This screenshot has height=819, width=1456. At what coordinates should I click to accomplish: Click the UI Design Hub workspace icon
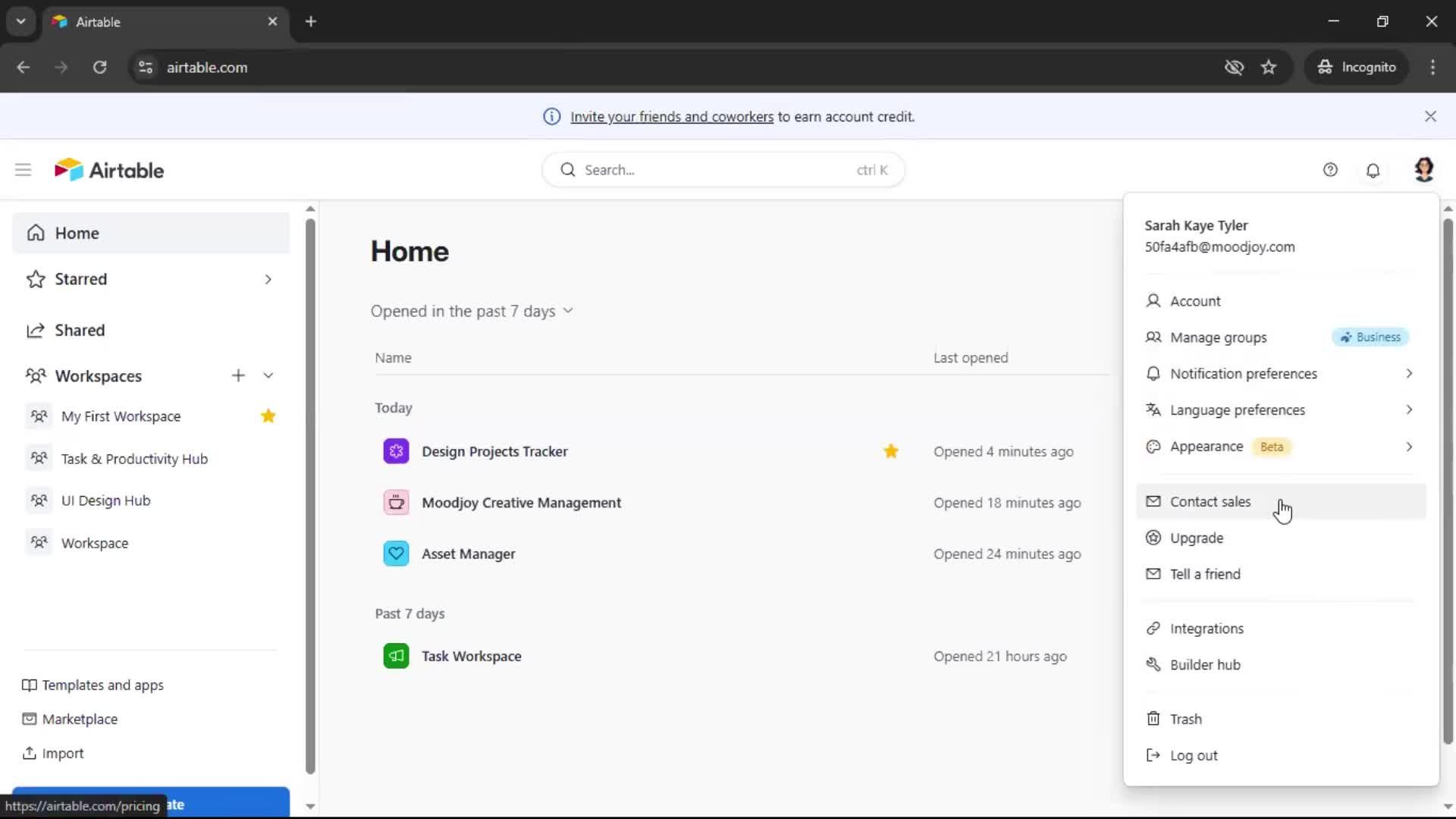click(39, 500)
